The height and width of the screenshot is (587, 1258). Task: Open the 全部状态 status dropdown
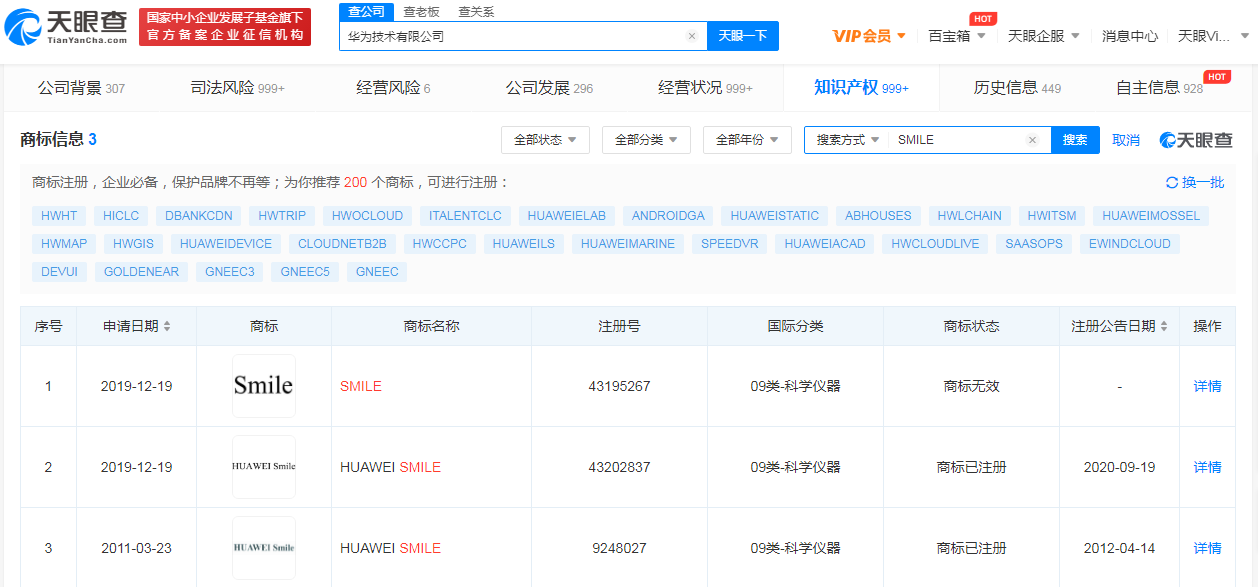click(x=545, y=140)
